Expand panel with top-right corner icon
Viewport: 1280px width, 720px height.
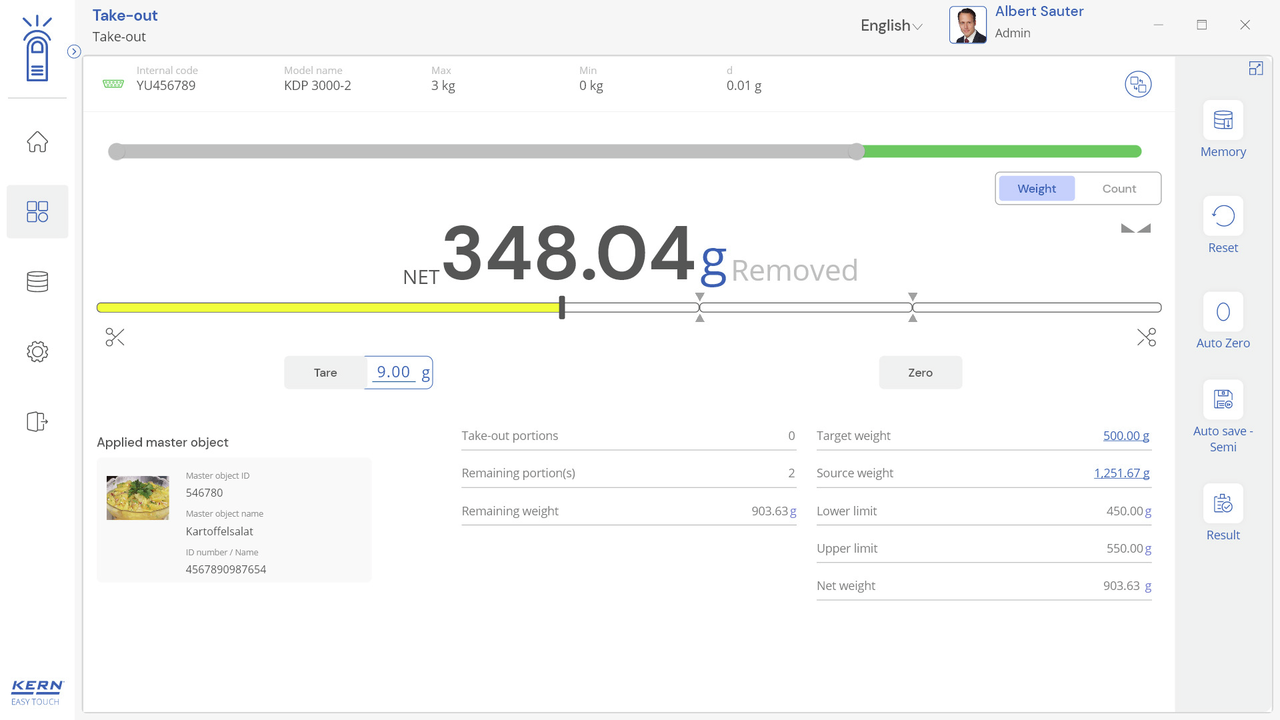[1256, 69]
